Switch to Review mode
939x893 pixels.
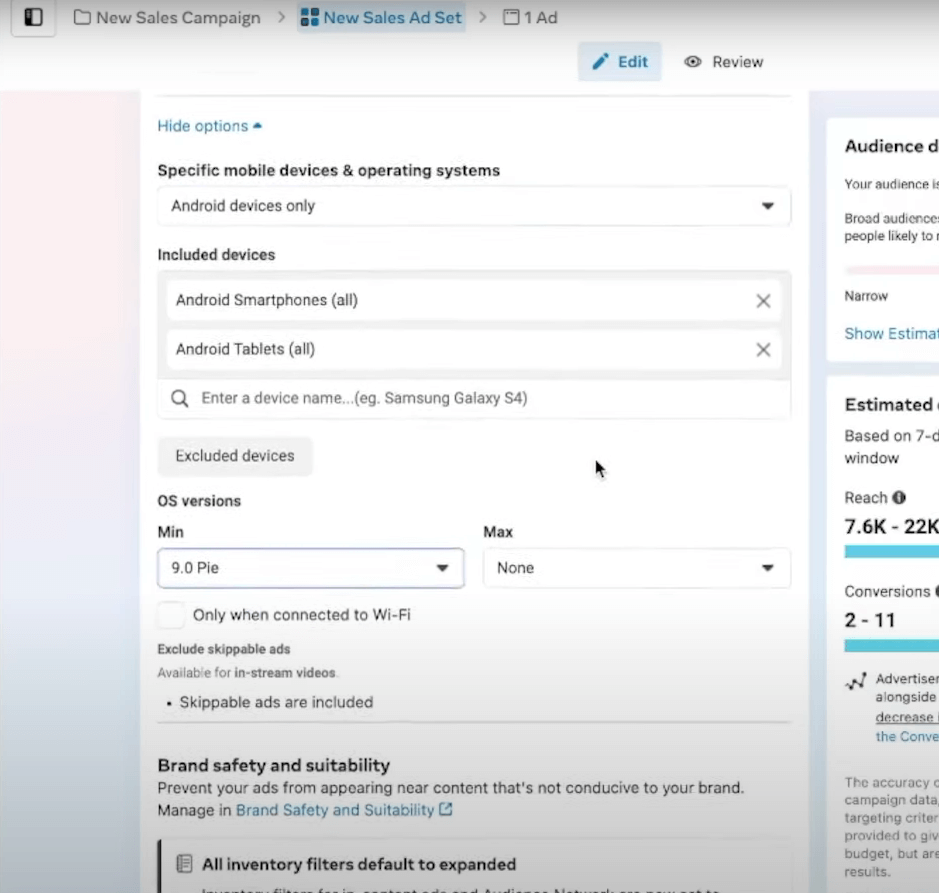click(x=723, y=62)
